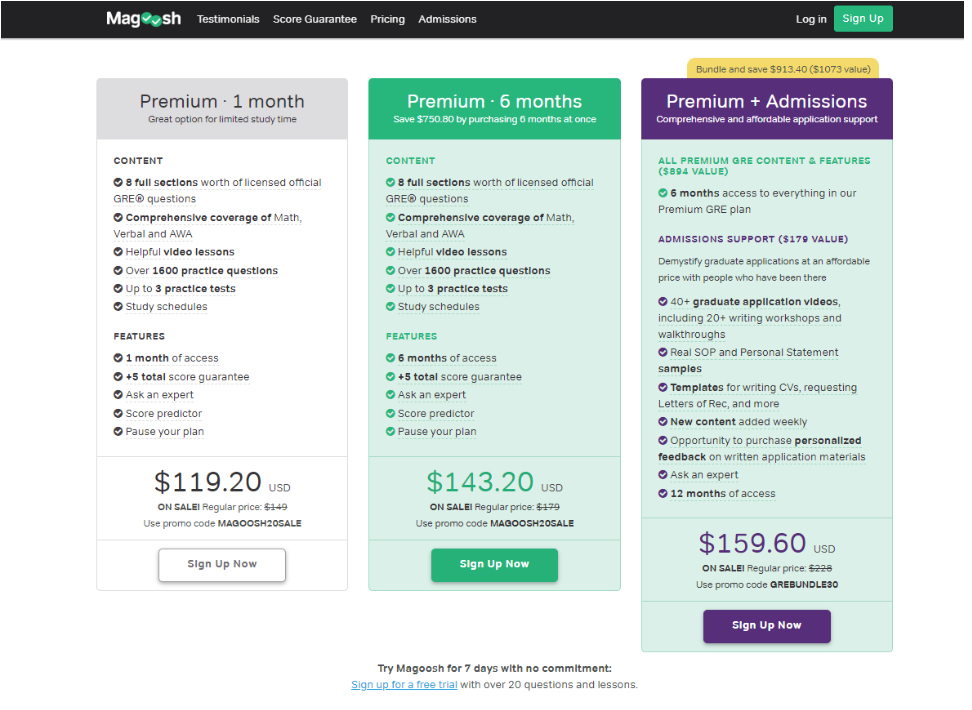Click checkmark icon next to Score predictor, 1 month plan
972x710 pixels.
(x=118, y=414)
